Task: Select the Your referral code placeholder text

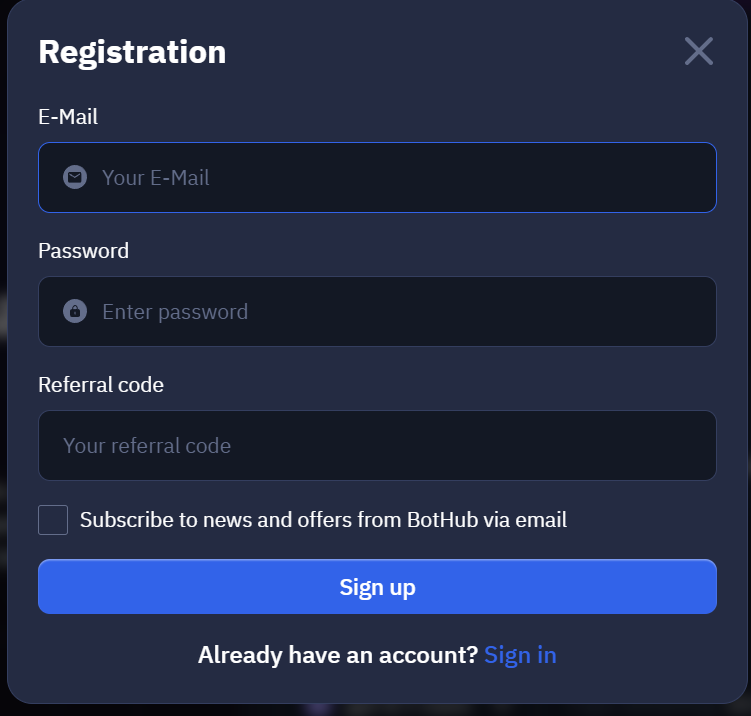Action: [x=147, y=446]
